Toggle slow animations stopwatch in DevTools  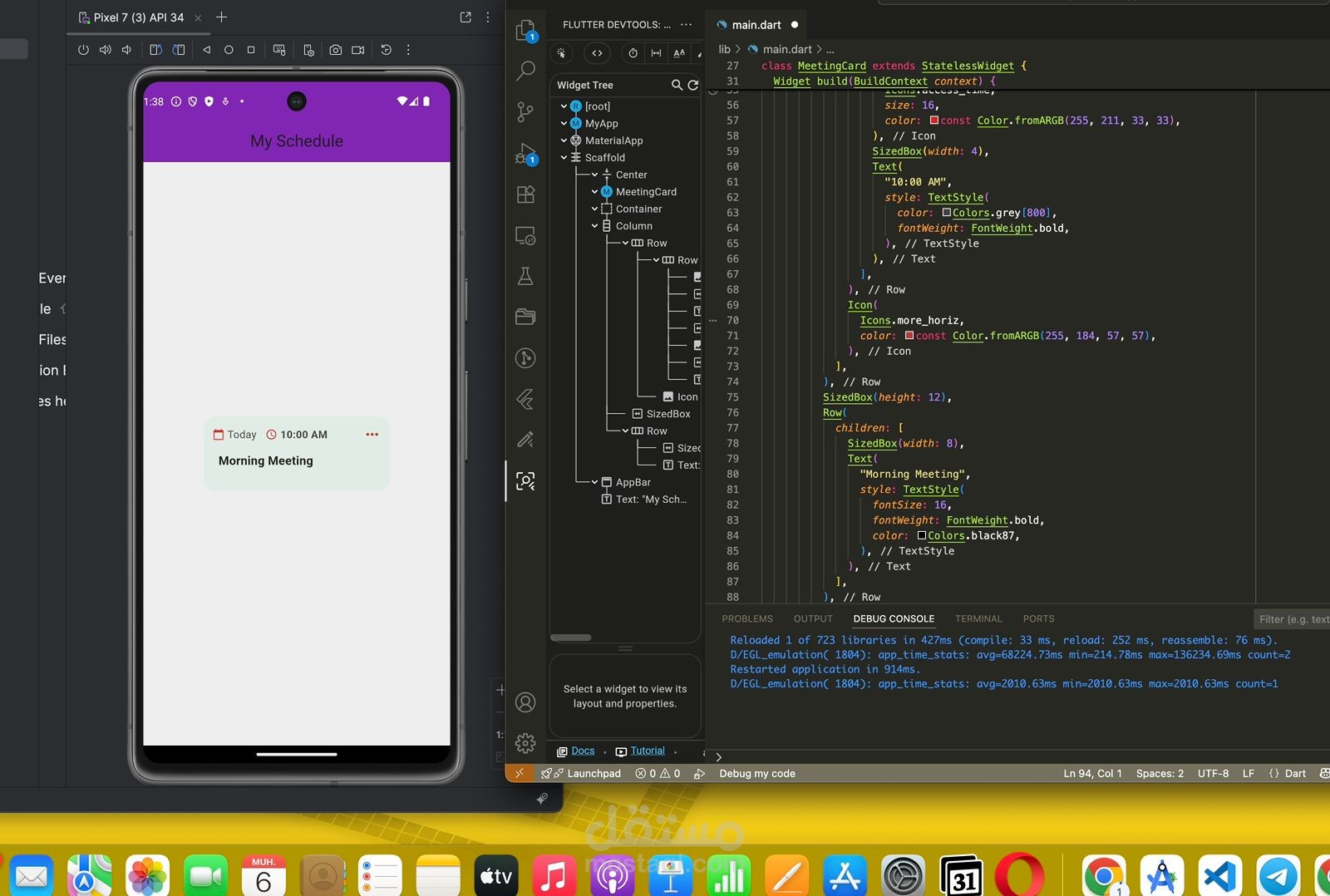tap(633, 53)
